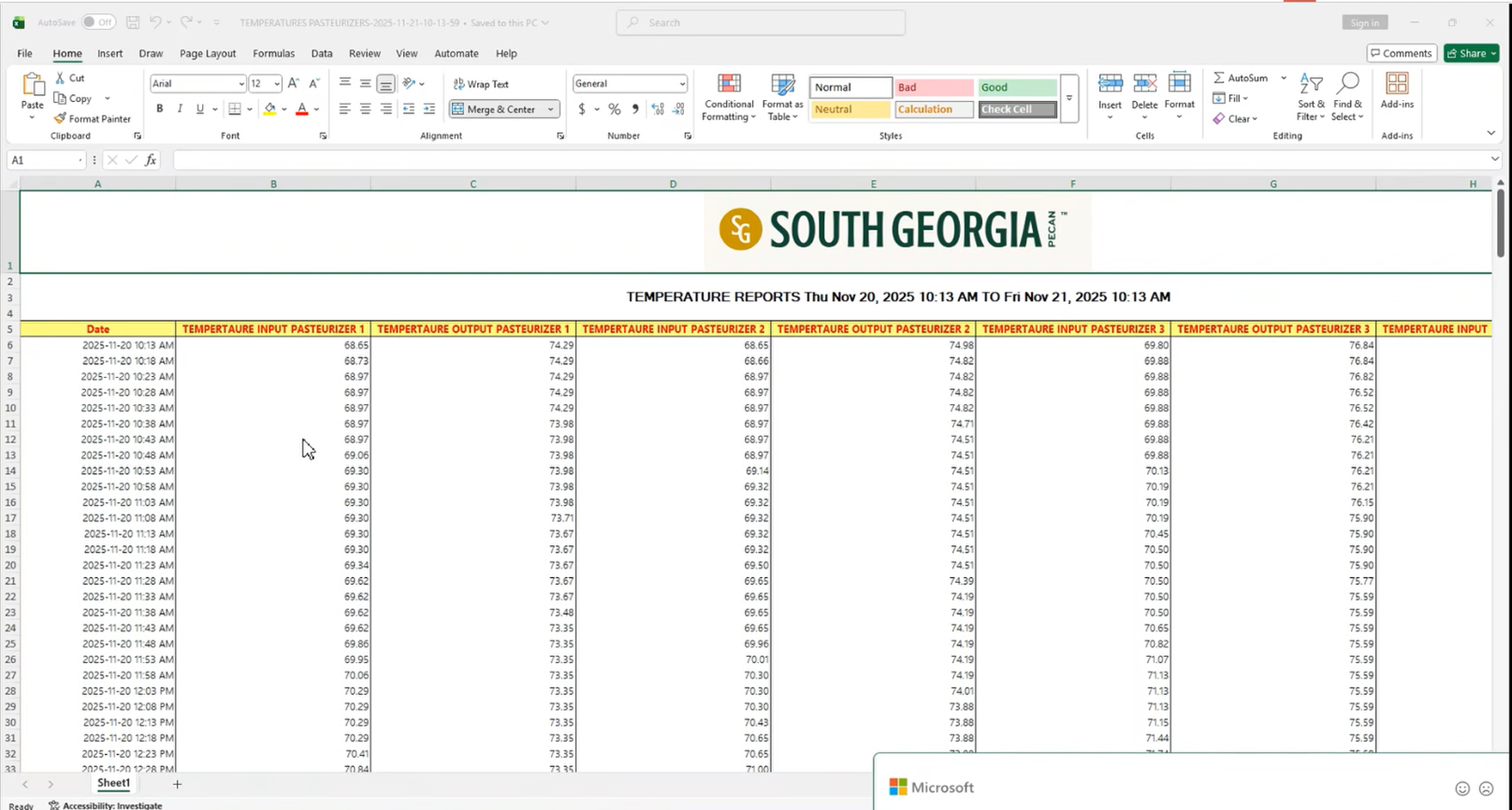The image size is (1512, 810).
Task: Open the Page Layout tab
Action: tap(208, 54)
